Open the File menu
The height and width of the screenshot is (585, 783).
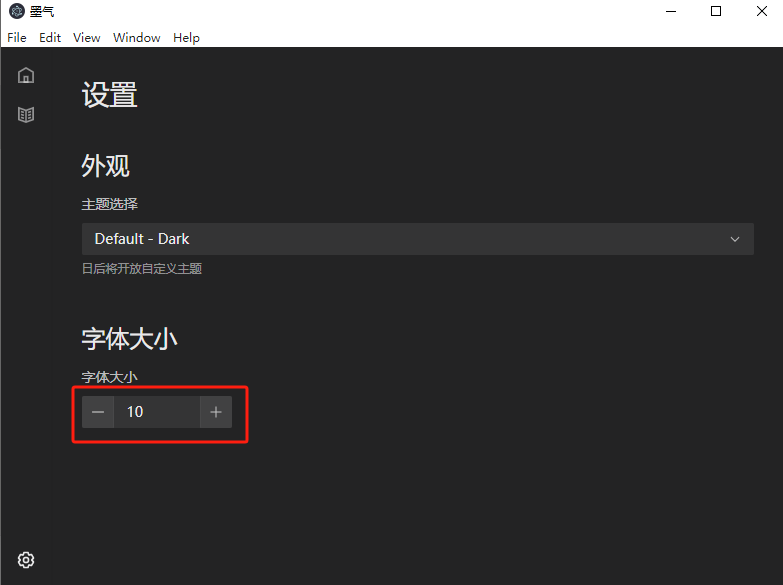click(17, 38)
